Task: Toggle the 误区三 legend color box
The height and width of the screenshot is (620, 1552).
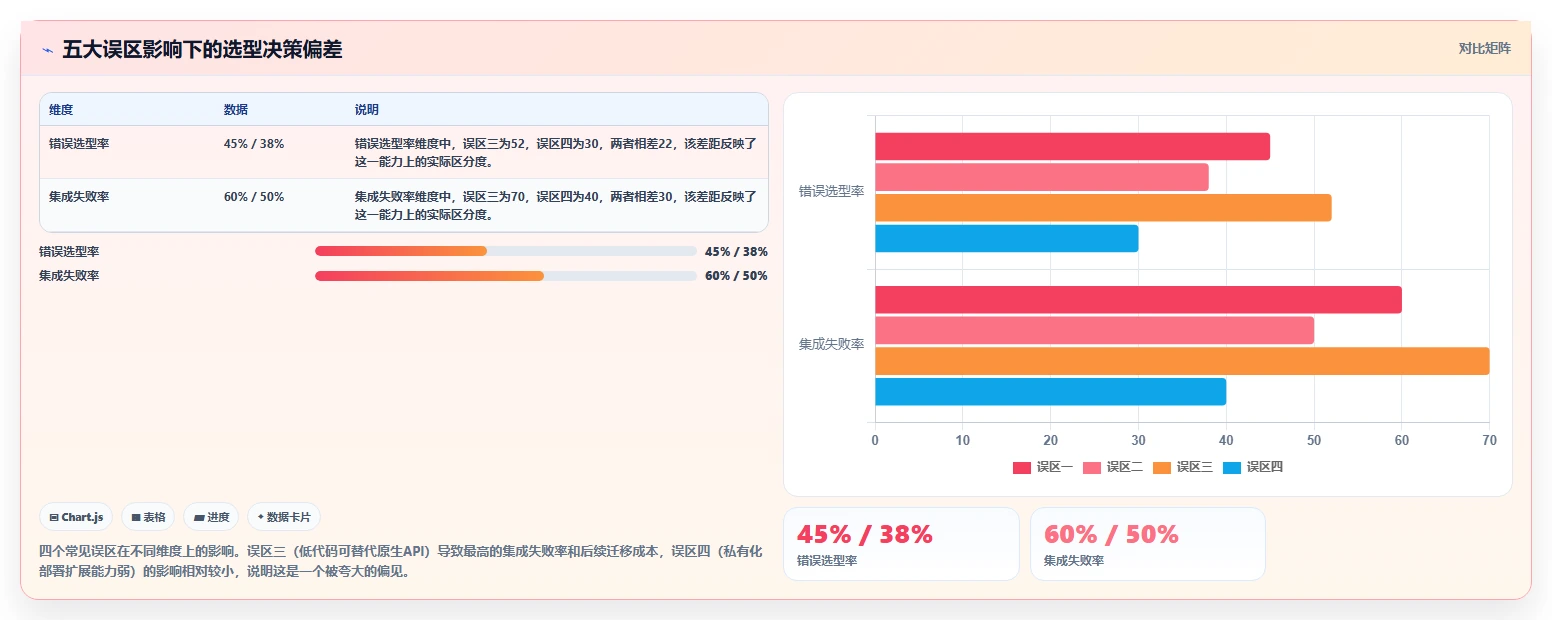Action: click(1162, 467)
